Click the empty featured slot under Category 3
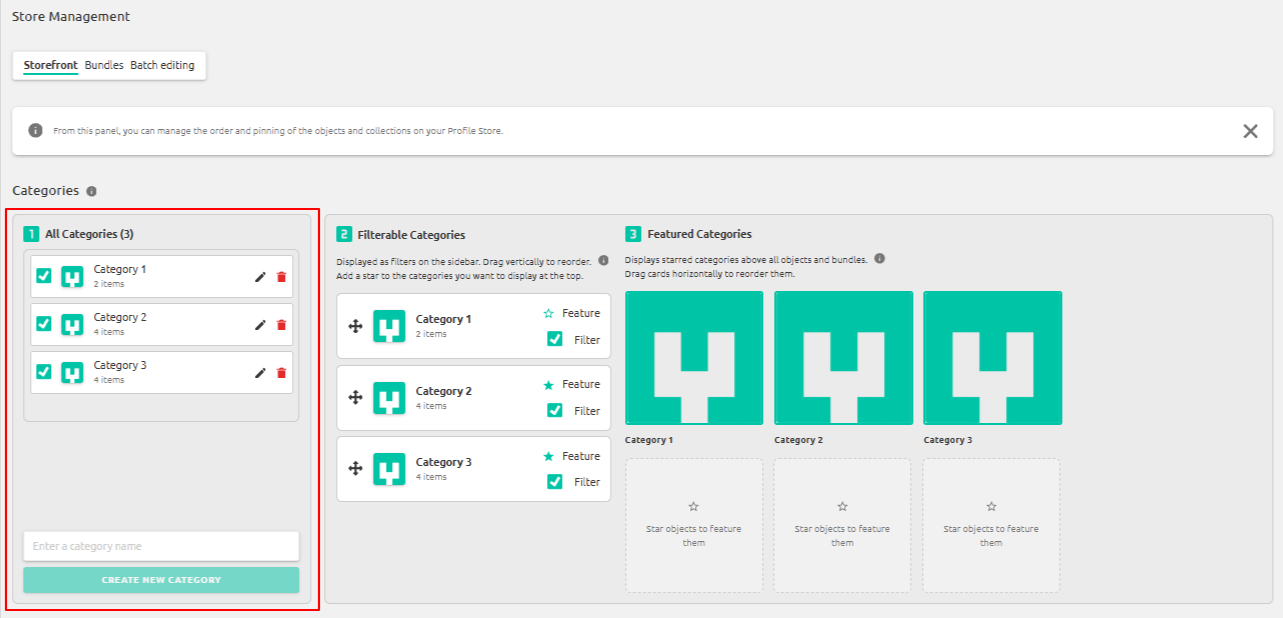Image resolution: width=1283 pixels, height=618 pixels. pos(992,525)
